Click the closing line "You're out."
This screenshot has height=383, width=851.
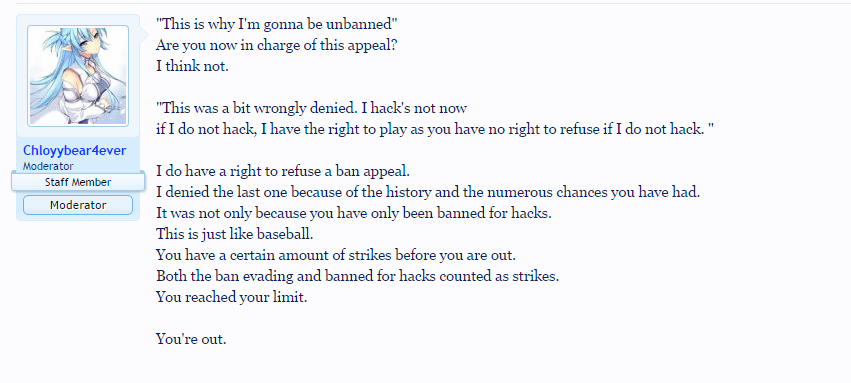pos(191,339)
